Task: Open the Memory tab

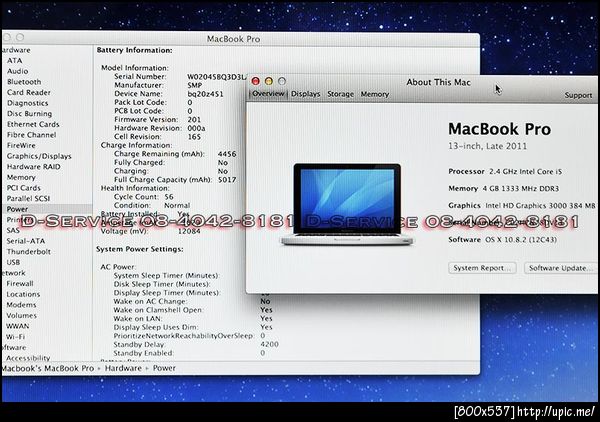Action: [375, 94]
